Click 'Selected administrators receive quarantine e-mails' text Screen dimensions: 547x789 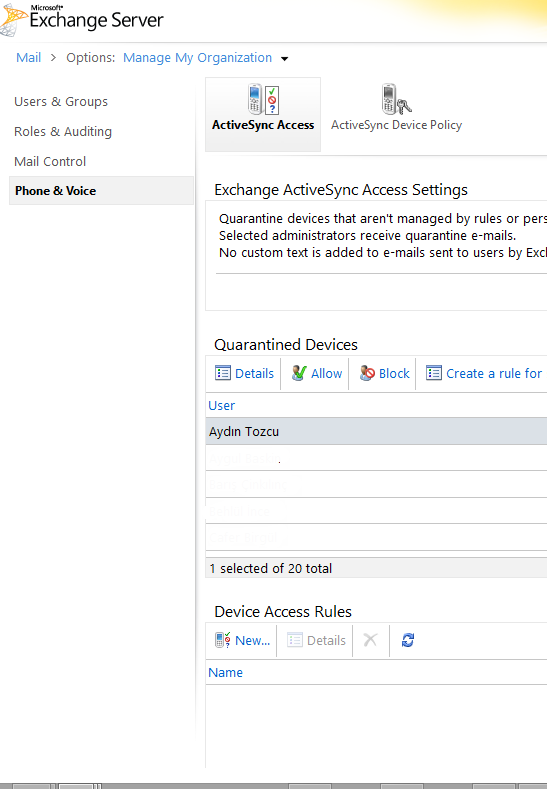coord(368,235)
